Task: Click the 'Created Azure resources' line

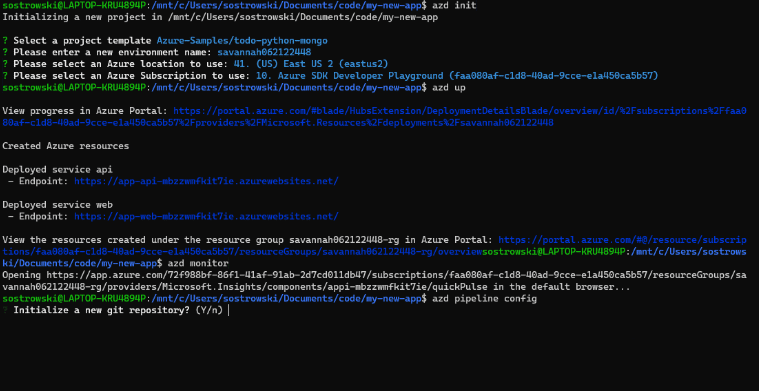Action: click(66, 146)
